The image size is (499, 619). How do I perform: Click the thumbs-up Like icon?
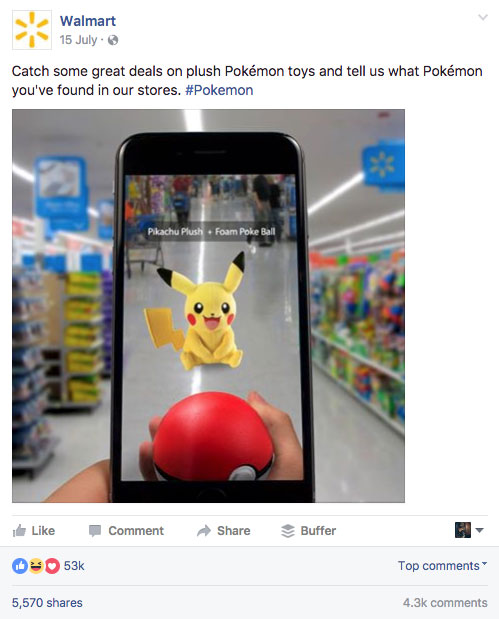(19, 531)
